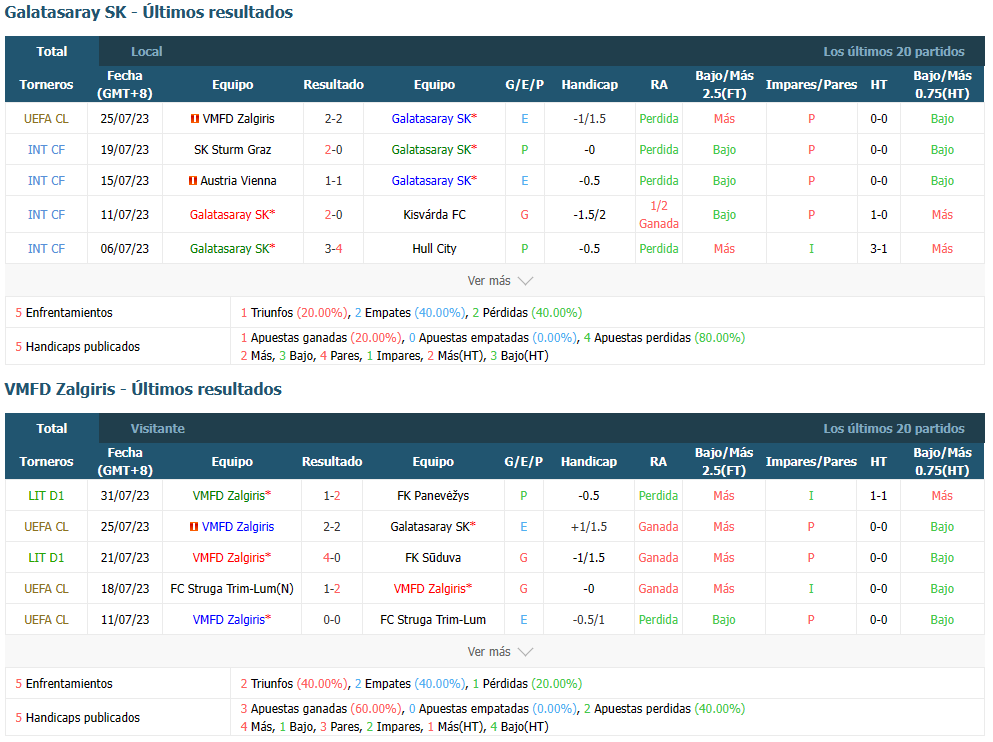The height and width of the screenshot is (742, 993).
Task: Click the G/E/P column header in Zalgiris table
Action: point(524,462)
